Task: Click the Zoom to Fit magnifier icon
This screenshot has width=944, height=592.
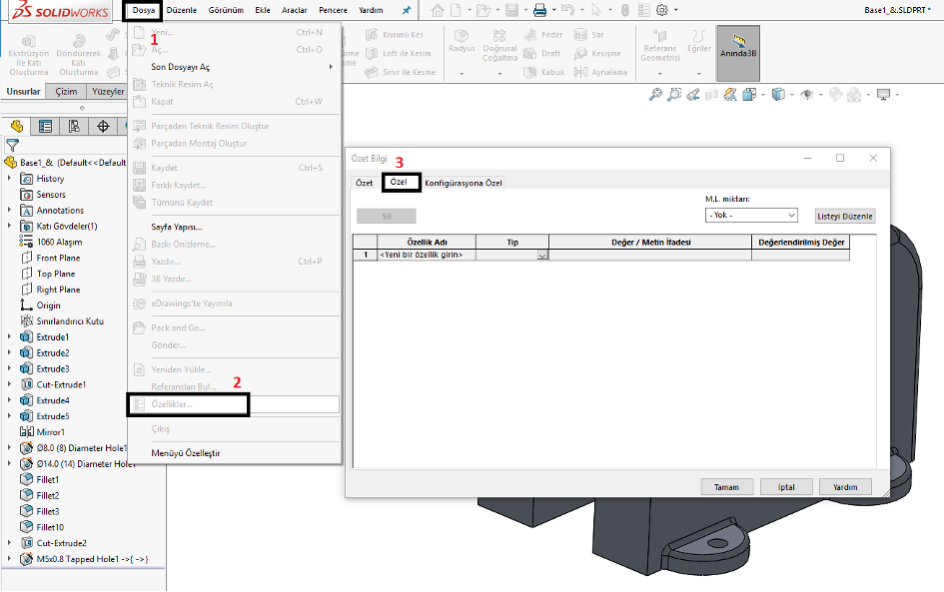Action: (x=655, y=95)
